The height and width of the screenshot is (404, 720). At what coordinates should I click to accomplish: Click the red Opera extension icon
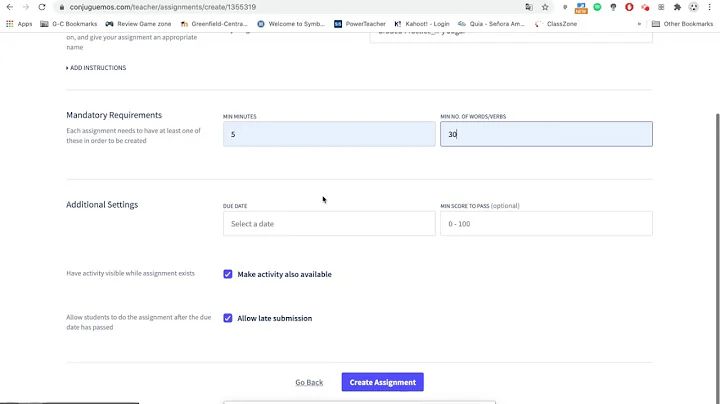(629, 7)
